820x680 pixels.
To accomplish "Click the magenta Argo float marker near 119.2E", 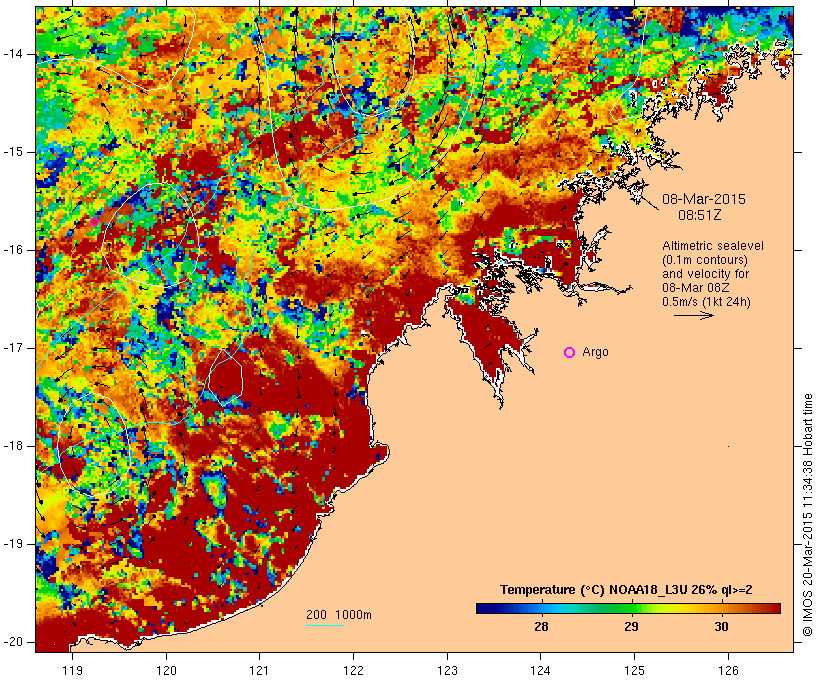I will (94, 222).
